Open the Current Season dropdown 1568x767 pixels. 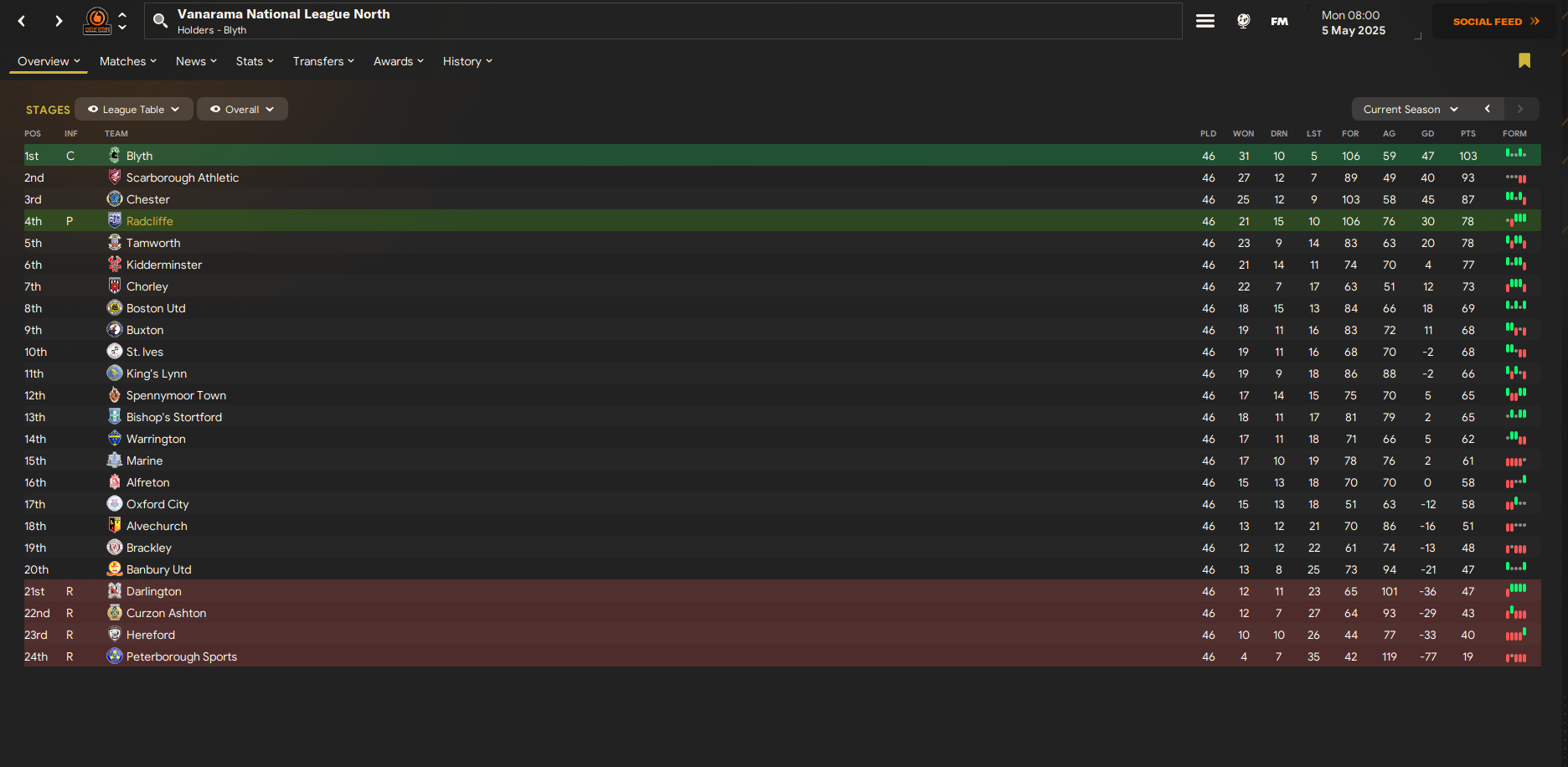1411,109
